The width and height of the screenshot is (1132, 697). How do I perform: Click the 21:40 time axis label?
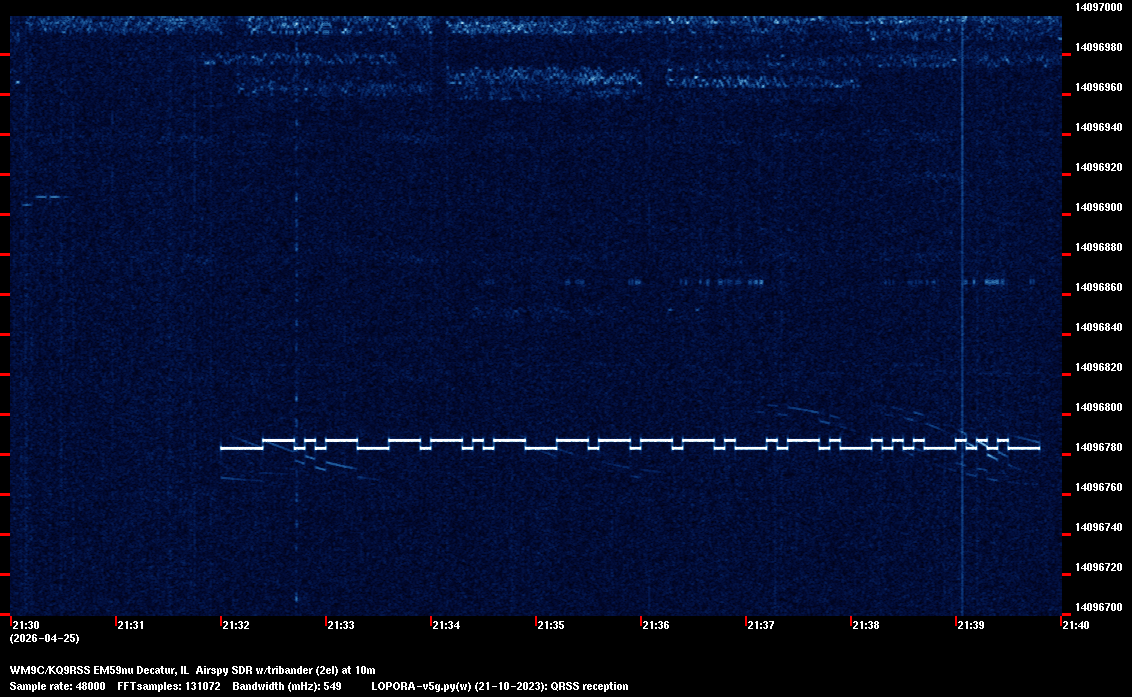pos(1076,626)
